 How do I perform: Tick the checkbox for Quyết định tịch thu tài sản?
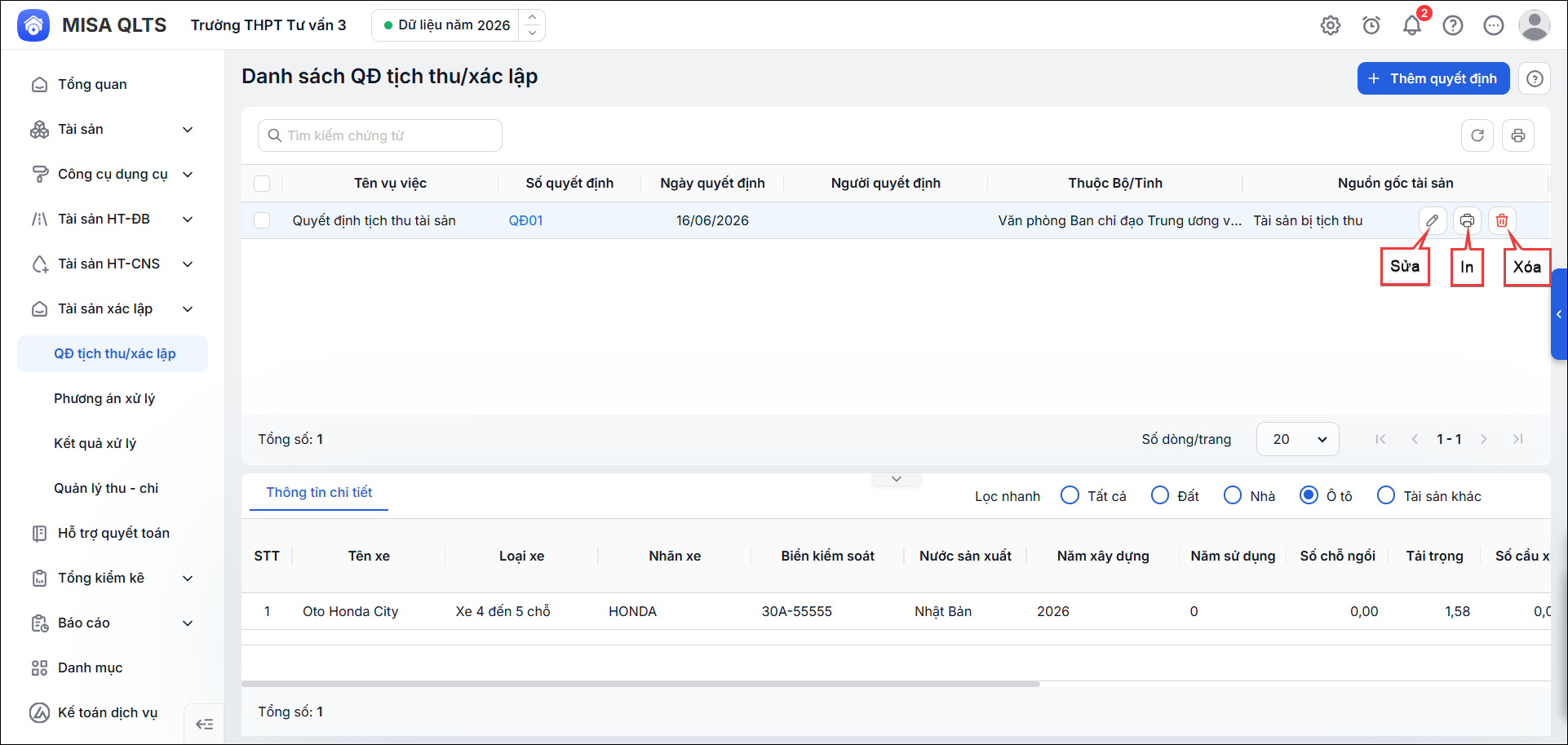[262, 220]
